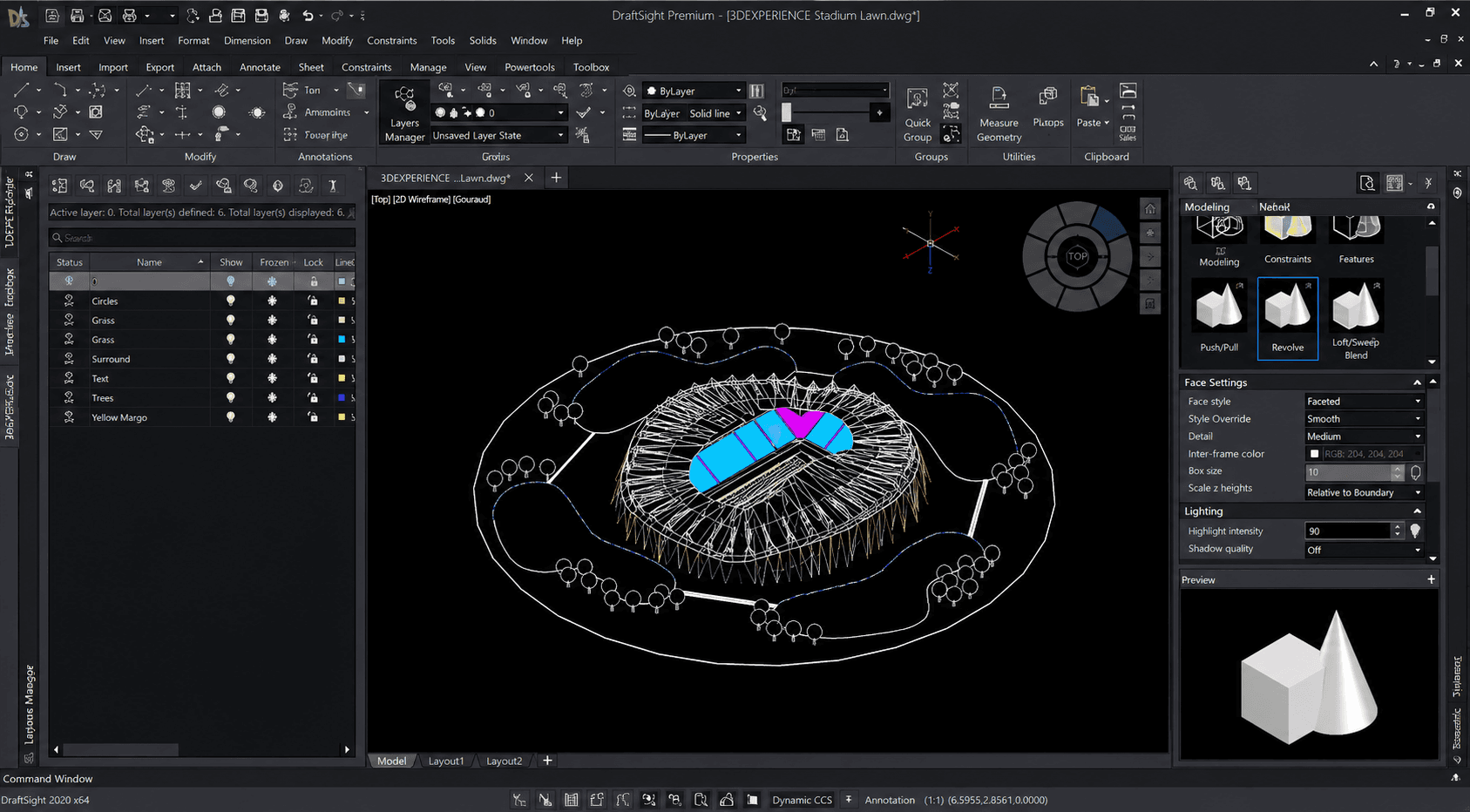The image size is (1470, 812).
Task: Click the Home view icon in viewport
Action: pos(1150,209)
